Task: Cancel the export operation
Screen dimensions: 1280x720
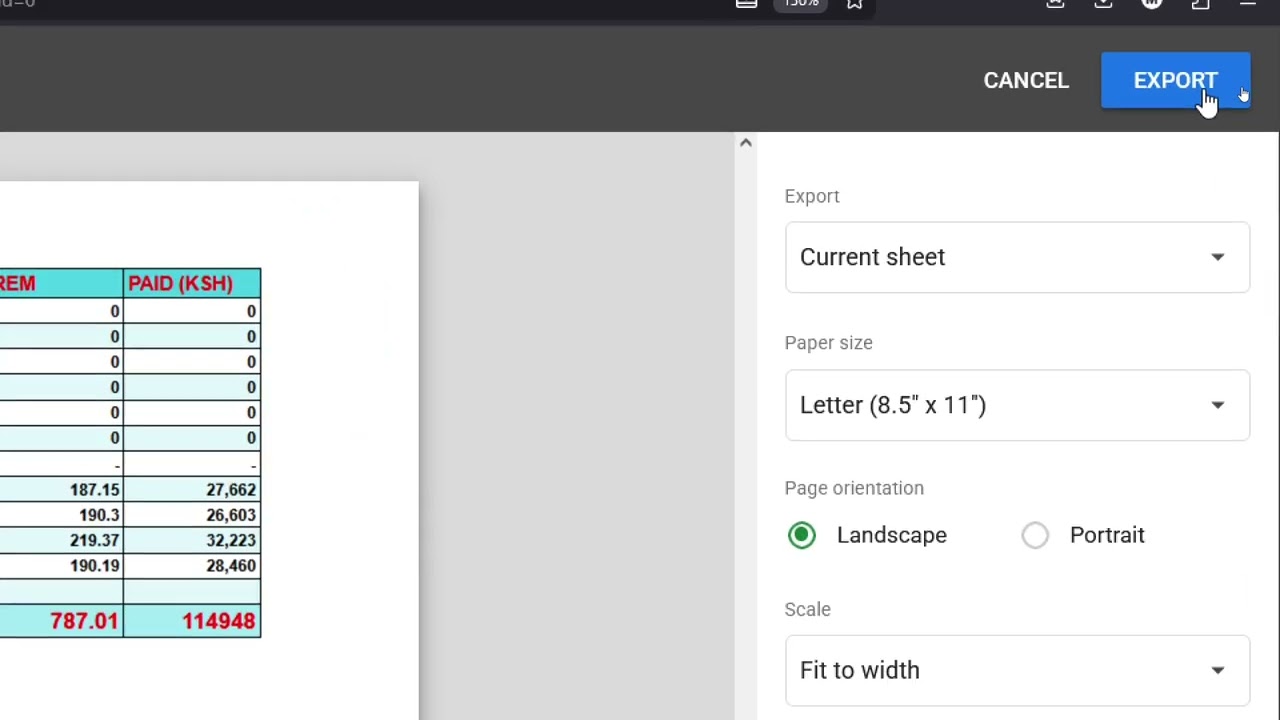Action: click(1026, 80)
